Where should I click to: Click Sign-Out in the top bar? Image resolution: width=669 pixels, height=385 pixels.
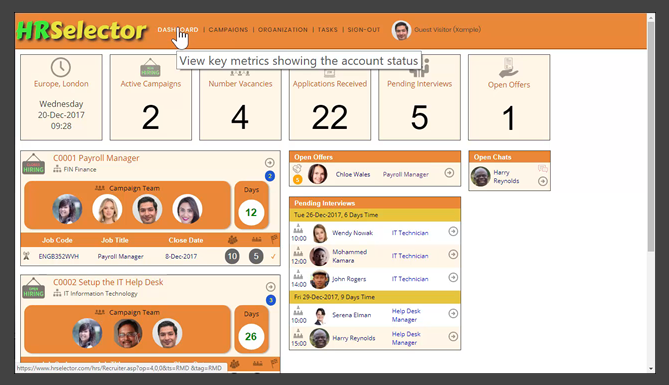click(x=364, y=30)
